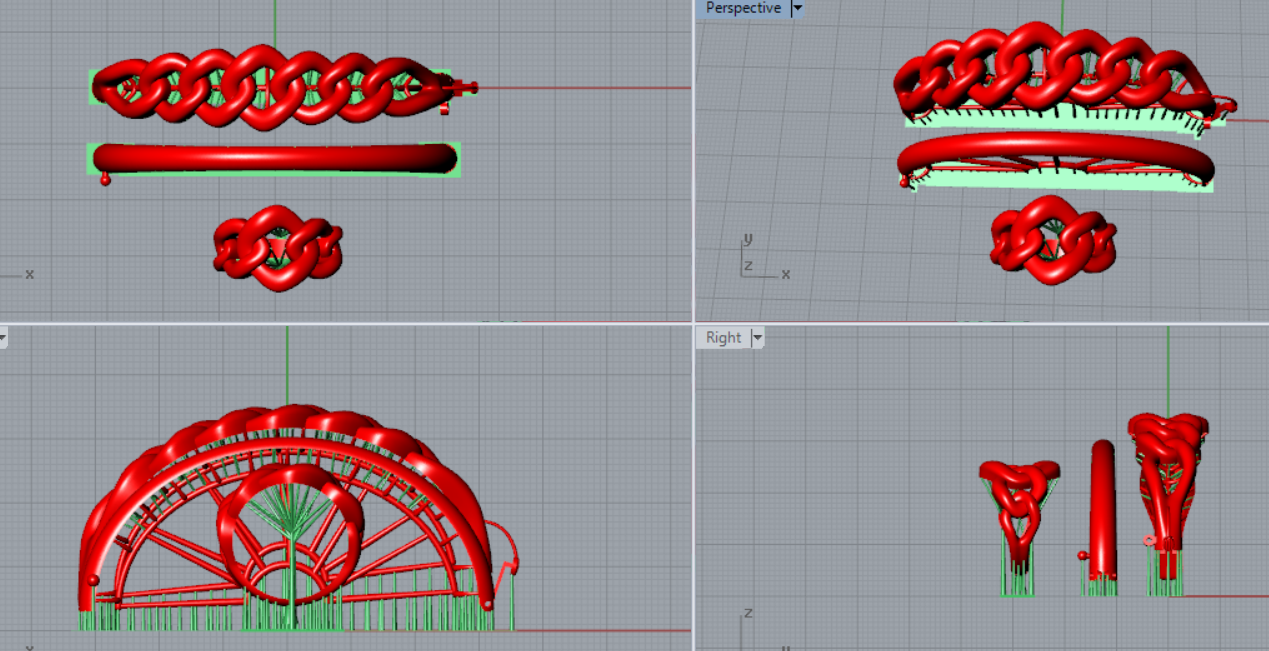Click the Perspective viewport title label
The image size is (1269, 651).
point(742,8)
